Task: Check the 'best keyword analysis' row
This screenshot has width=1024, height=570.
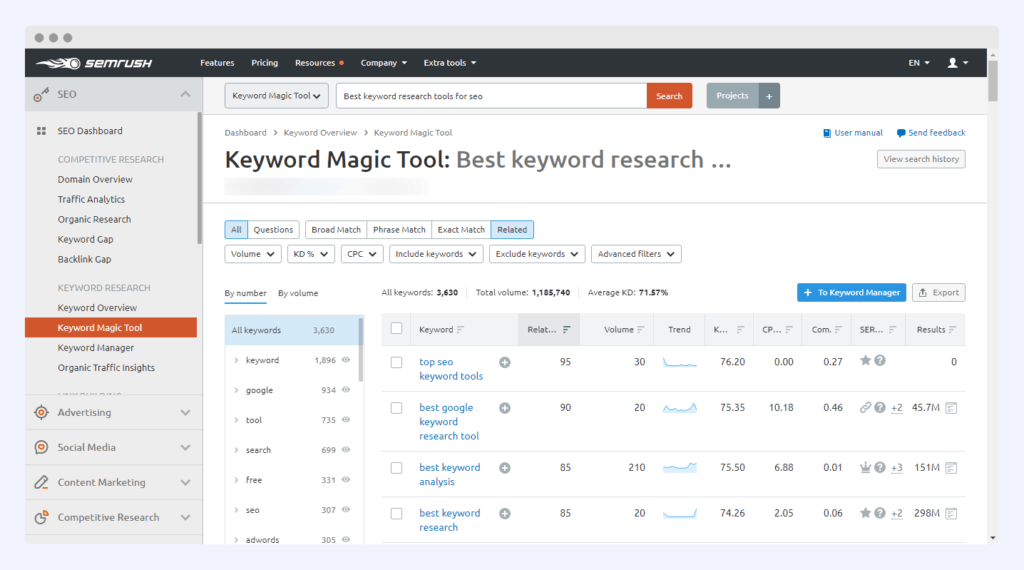Action: [x=396, y=468]
